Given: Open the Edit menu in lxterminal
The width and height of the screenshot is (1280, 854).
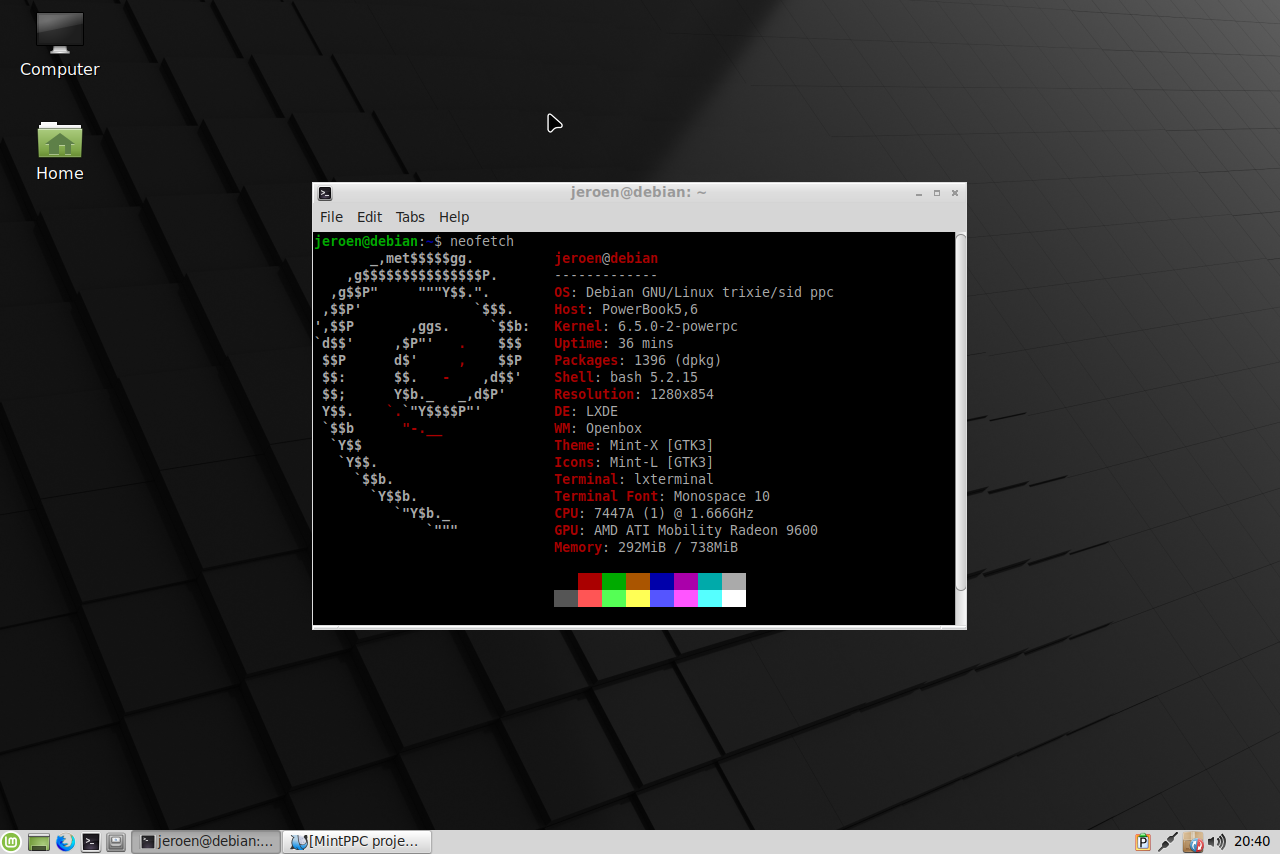Looking at the screenshot, I should click(x=369, y=217).
